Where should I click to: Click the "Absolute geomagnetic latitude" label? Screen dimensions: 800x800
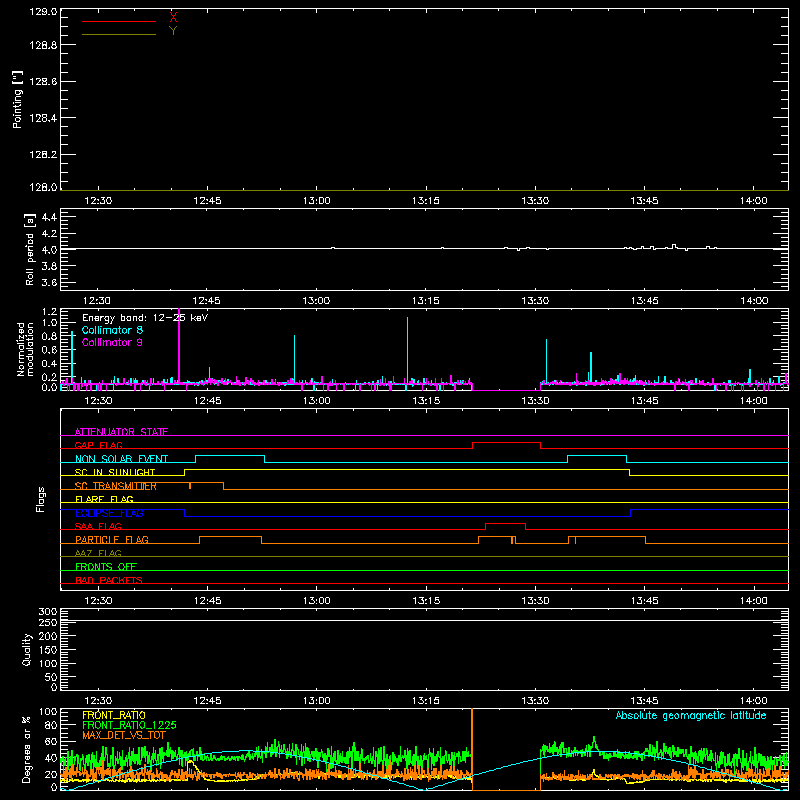(x=691, y=715)
